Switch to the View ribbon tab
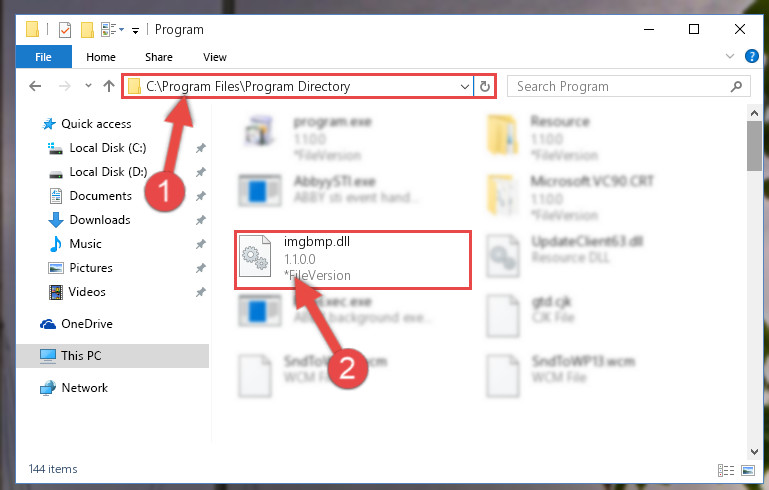The height and width of the screenshot is (490, 769). 215,57
